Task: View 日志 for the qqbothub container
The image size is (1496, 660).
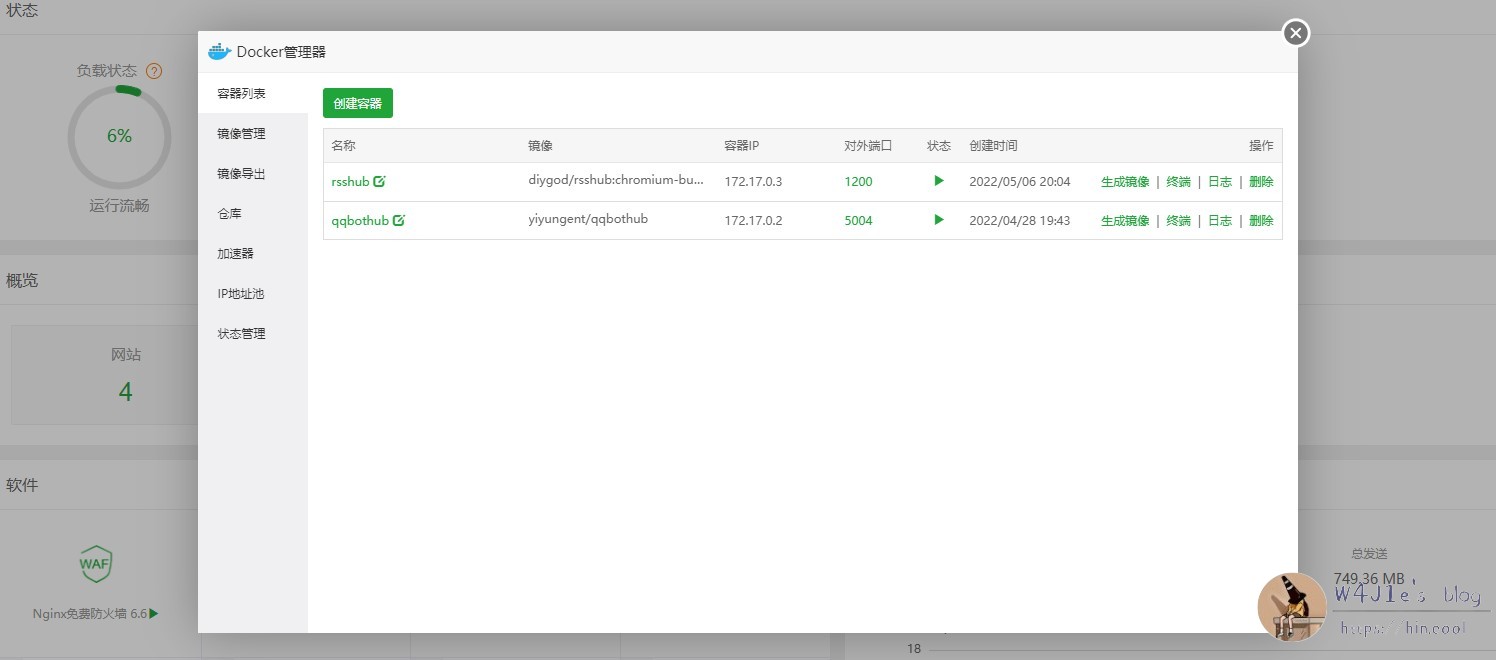Action: (1220, 220)
